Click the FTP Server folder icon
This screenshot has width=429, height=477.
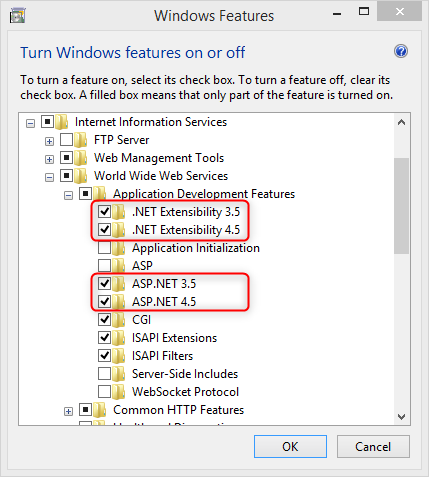point(80,140)
